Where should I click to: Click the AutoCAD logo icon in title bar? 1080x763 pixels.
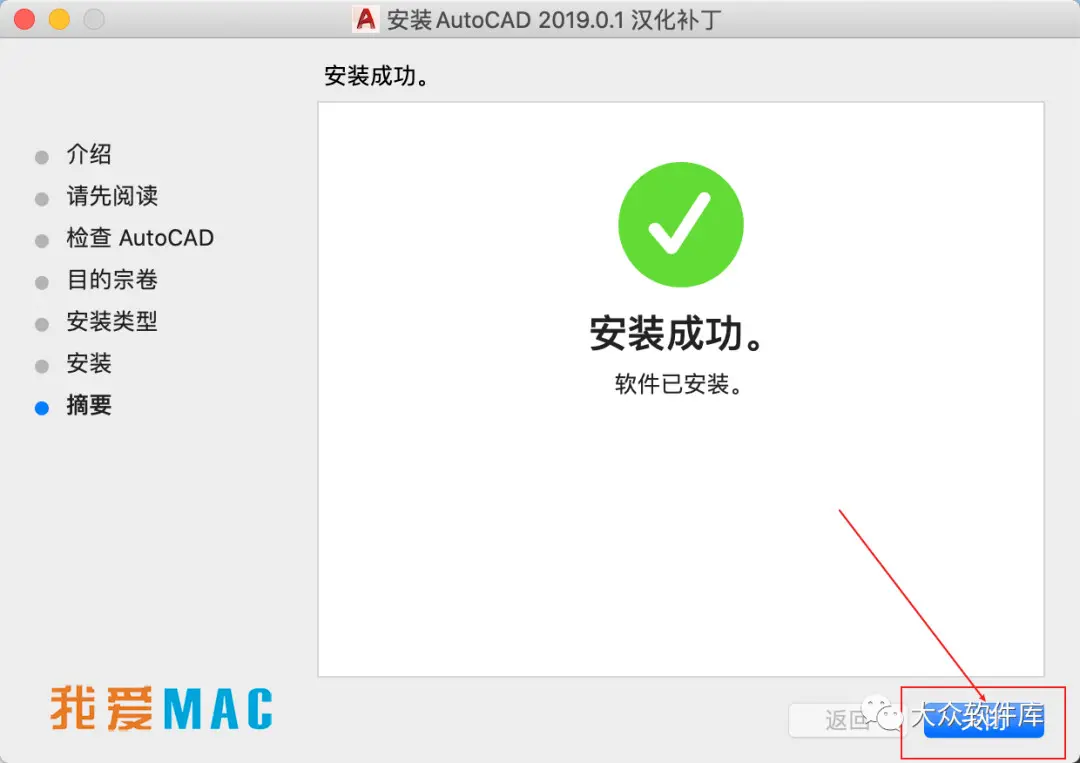[x=366, y=19]
